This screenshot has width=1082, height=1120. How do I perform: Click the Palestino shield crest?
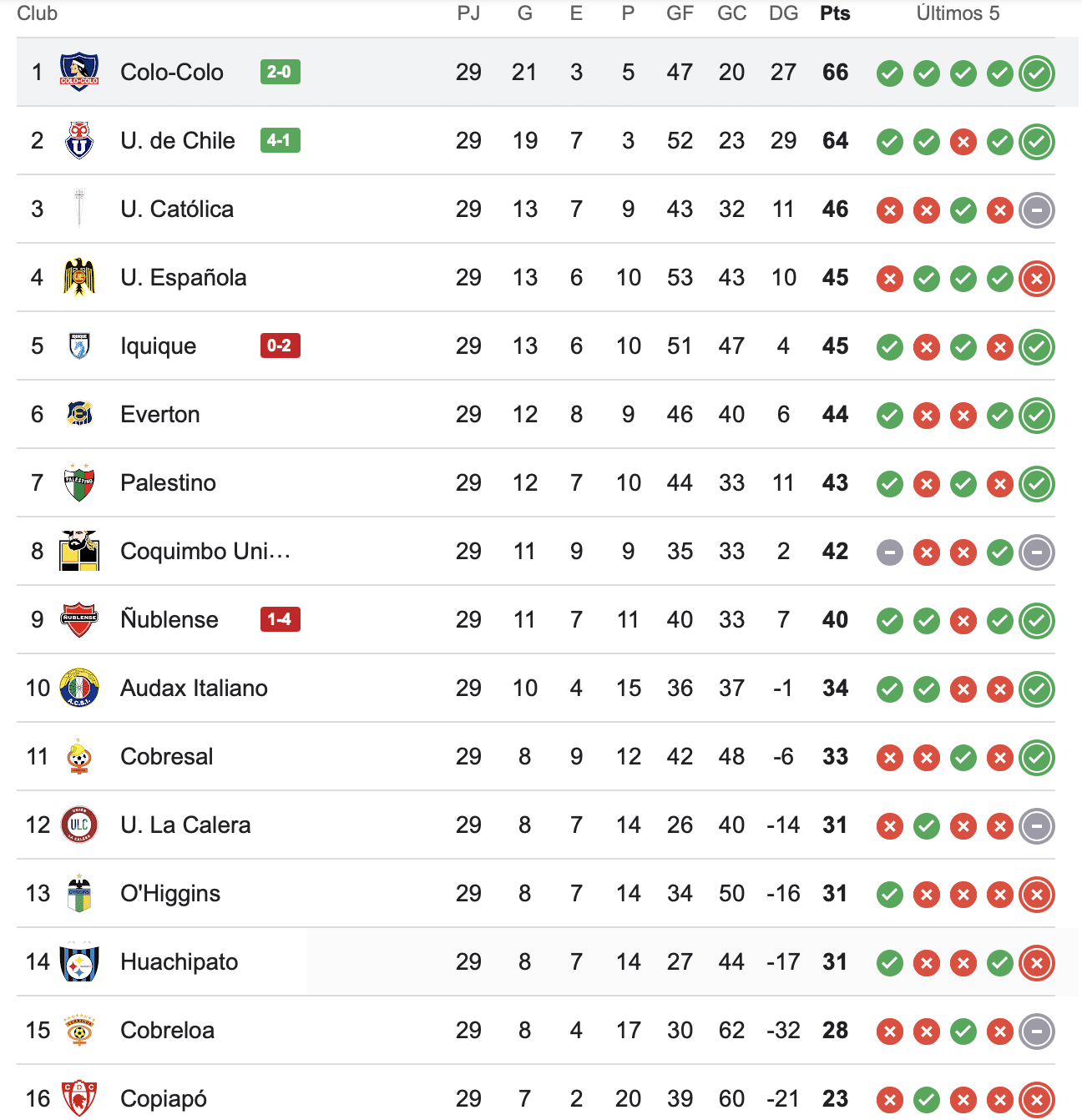[79, 483]
